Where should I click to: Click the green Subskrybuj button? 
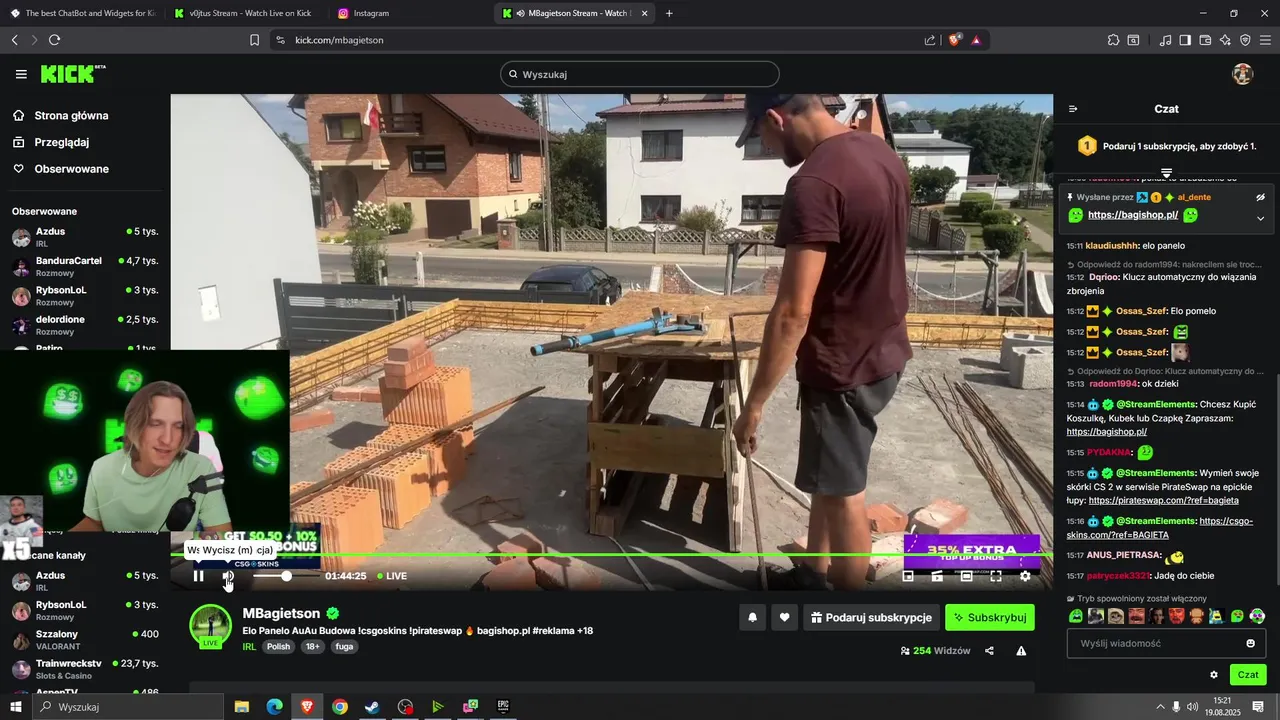(x=990, y=618)
